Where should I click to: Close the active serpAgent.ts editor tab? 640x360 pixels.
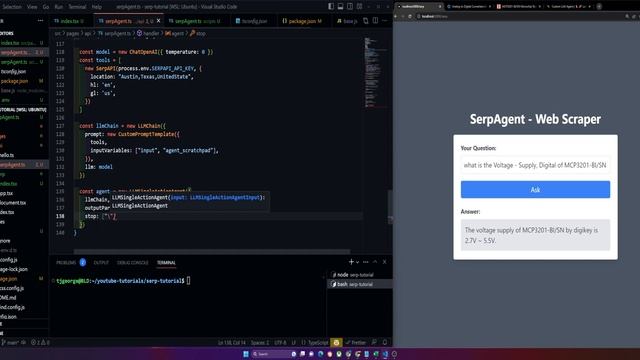pyautogui.click(x=159, y=21)
